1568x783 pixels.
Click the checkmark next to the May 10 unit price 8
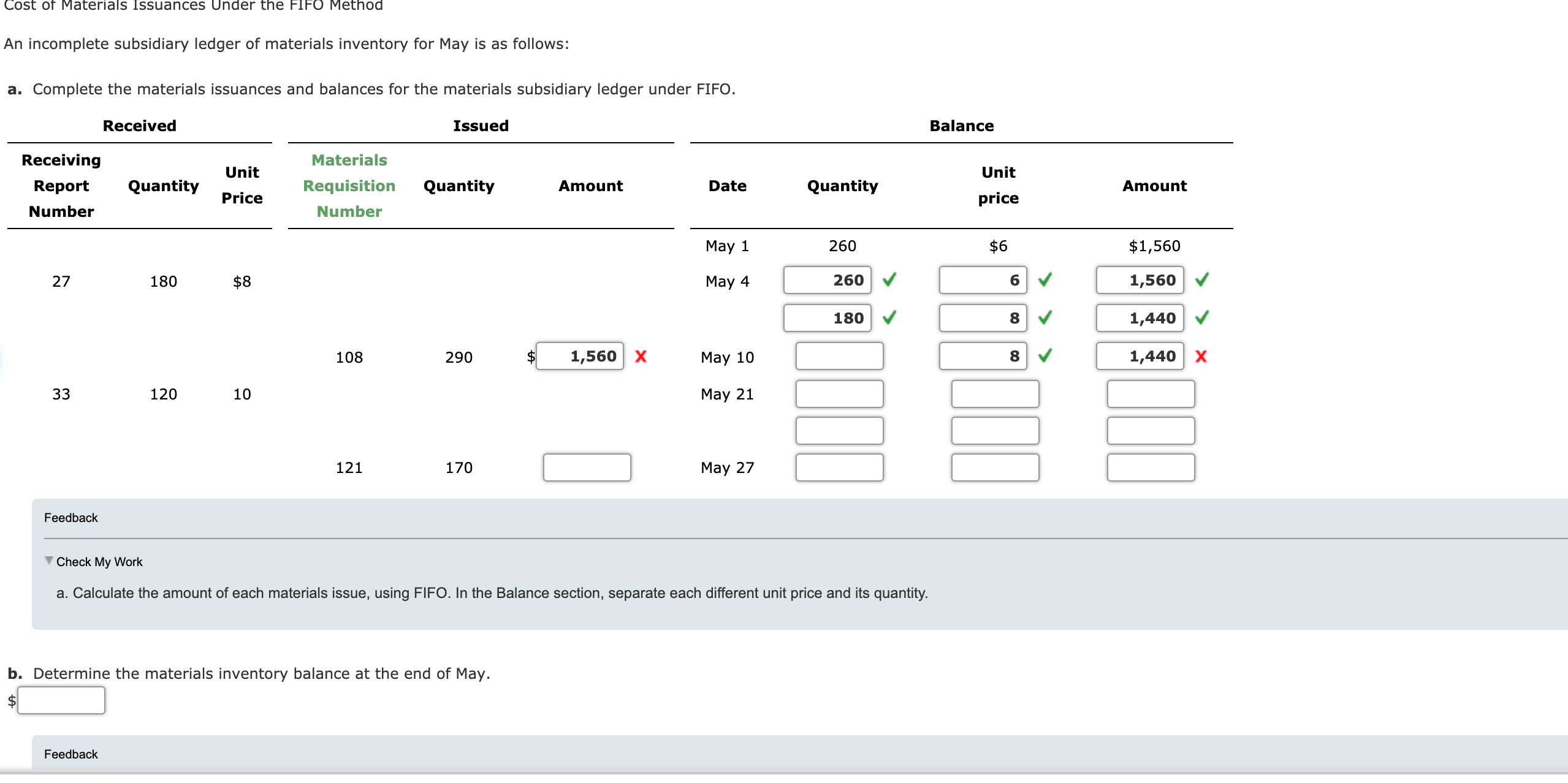pos(1046,356)
